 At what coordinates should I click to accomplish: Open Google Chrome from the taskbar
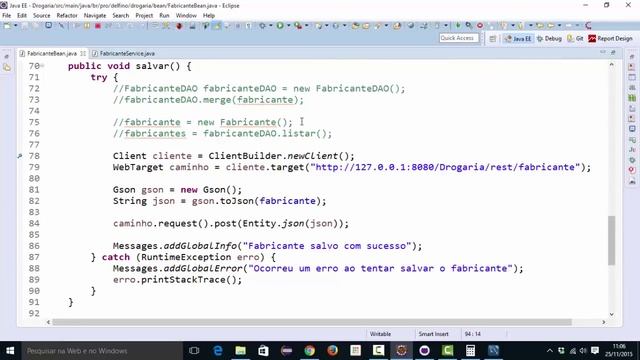pyautogui.click(x=309, y=351)
